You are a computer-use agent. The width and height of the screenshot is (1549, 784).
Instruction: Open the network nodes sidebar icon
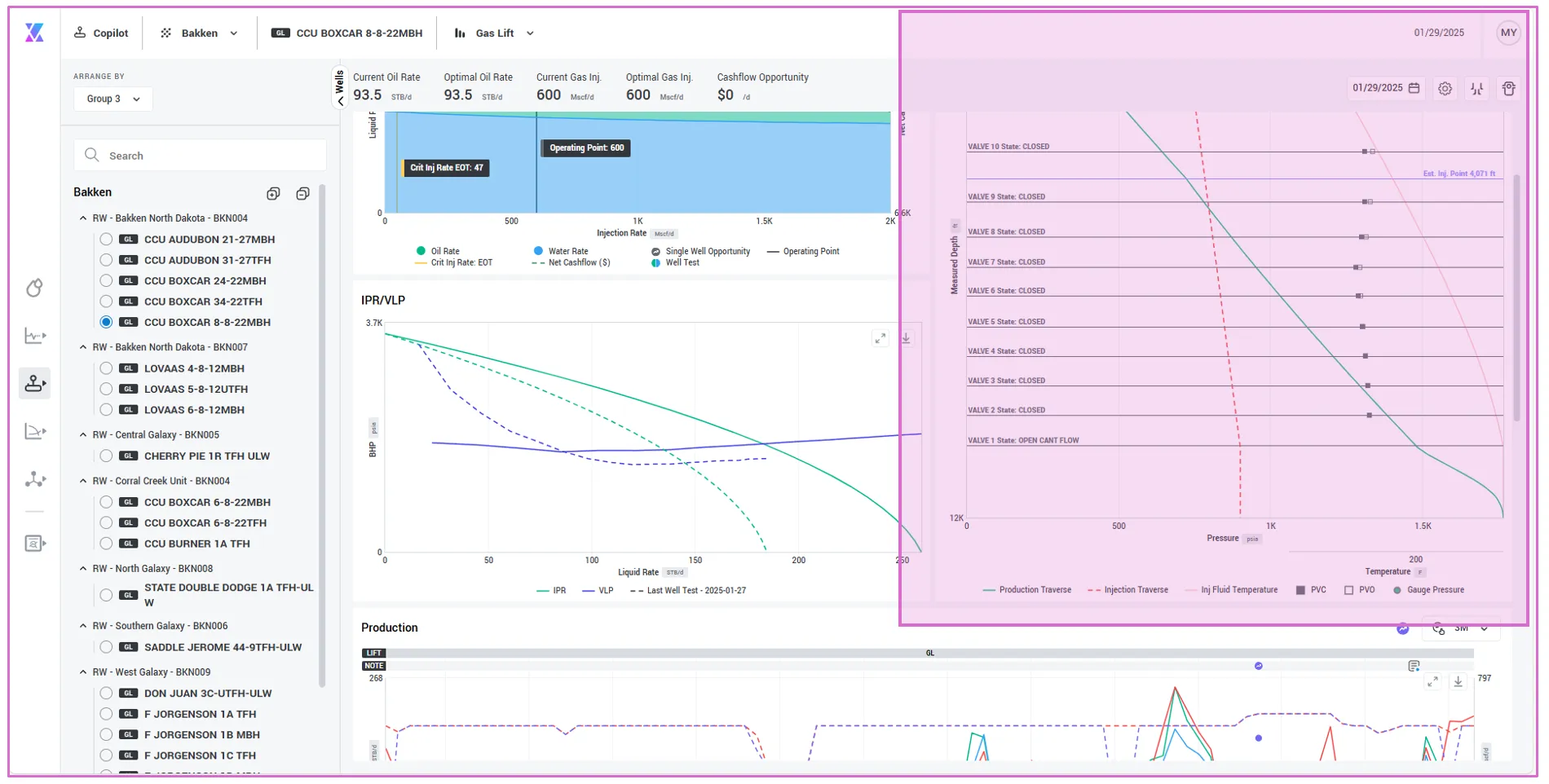[x=35, y=479]
